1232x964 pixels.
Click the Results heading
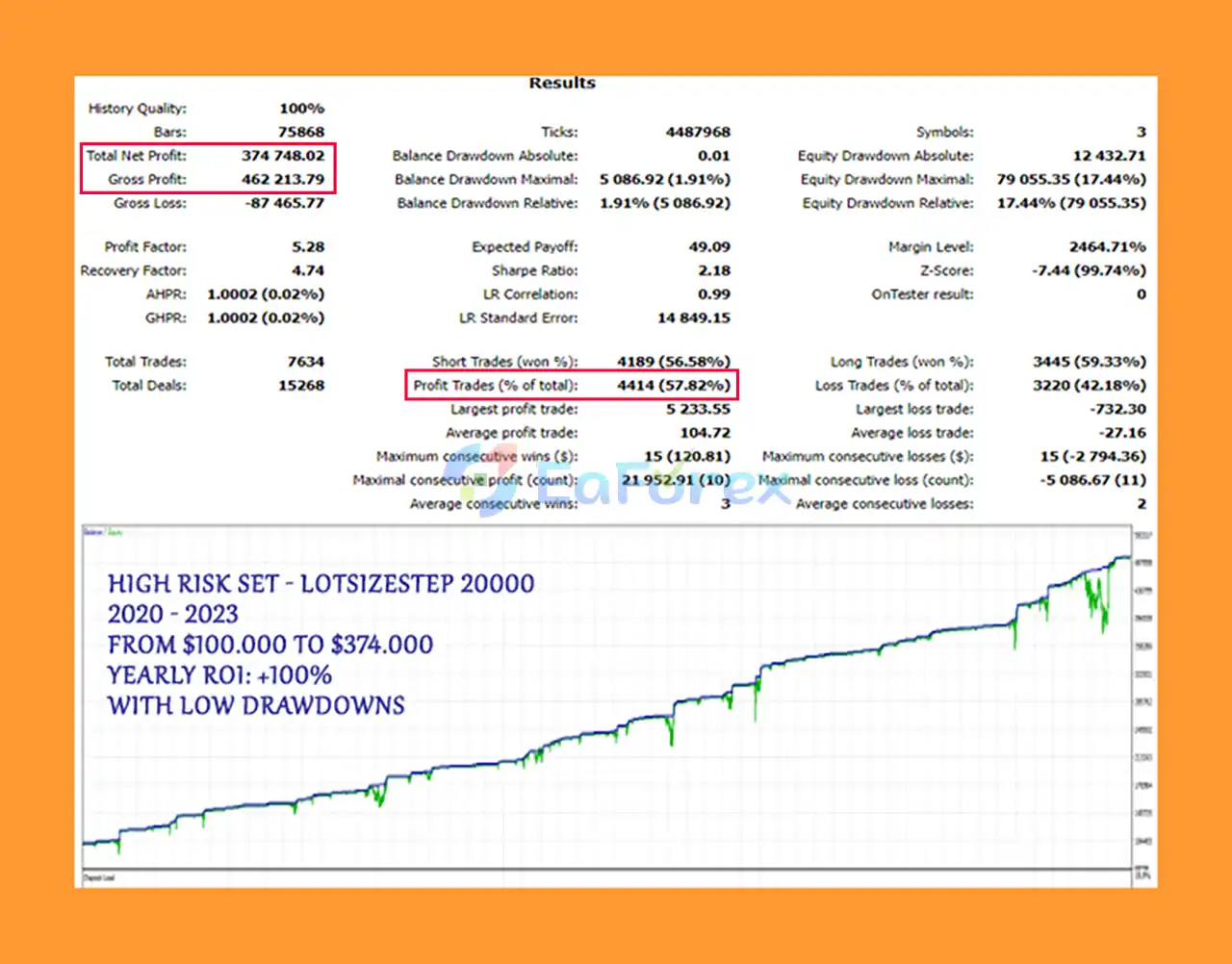click(x=562, y=84)
